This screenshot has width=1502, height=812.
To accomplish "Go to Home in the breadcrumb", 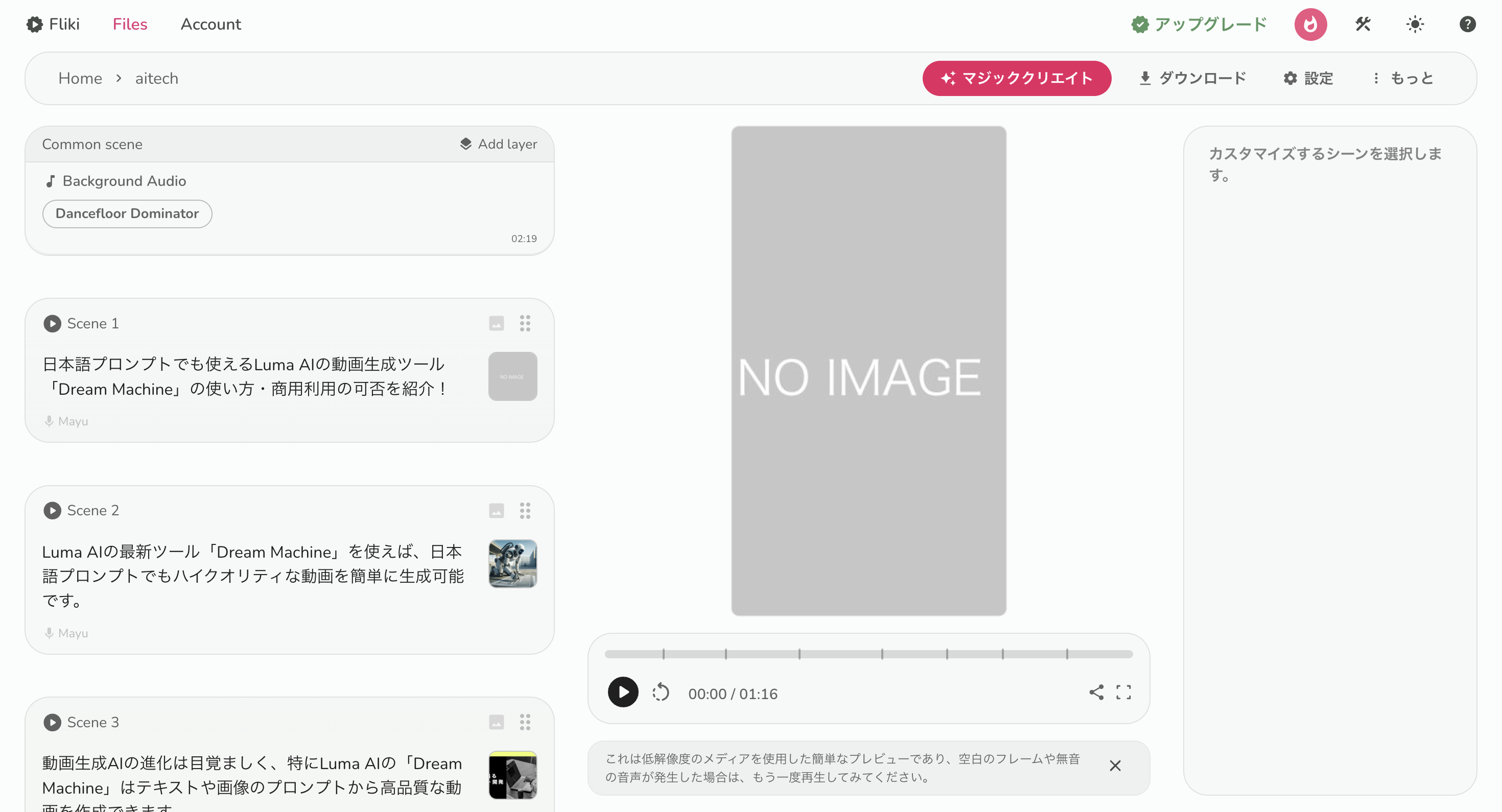I will 80,78.
